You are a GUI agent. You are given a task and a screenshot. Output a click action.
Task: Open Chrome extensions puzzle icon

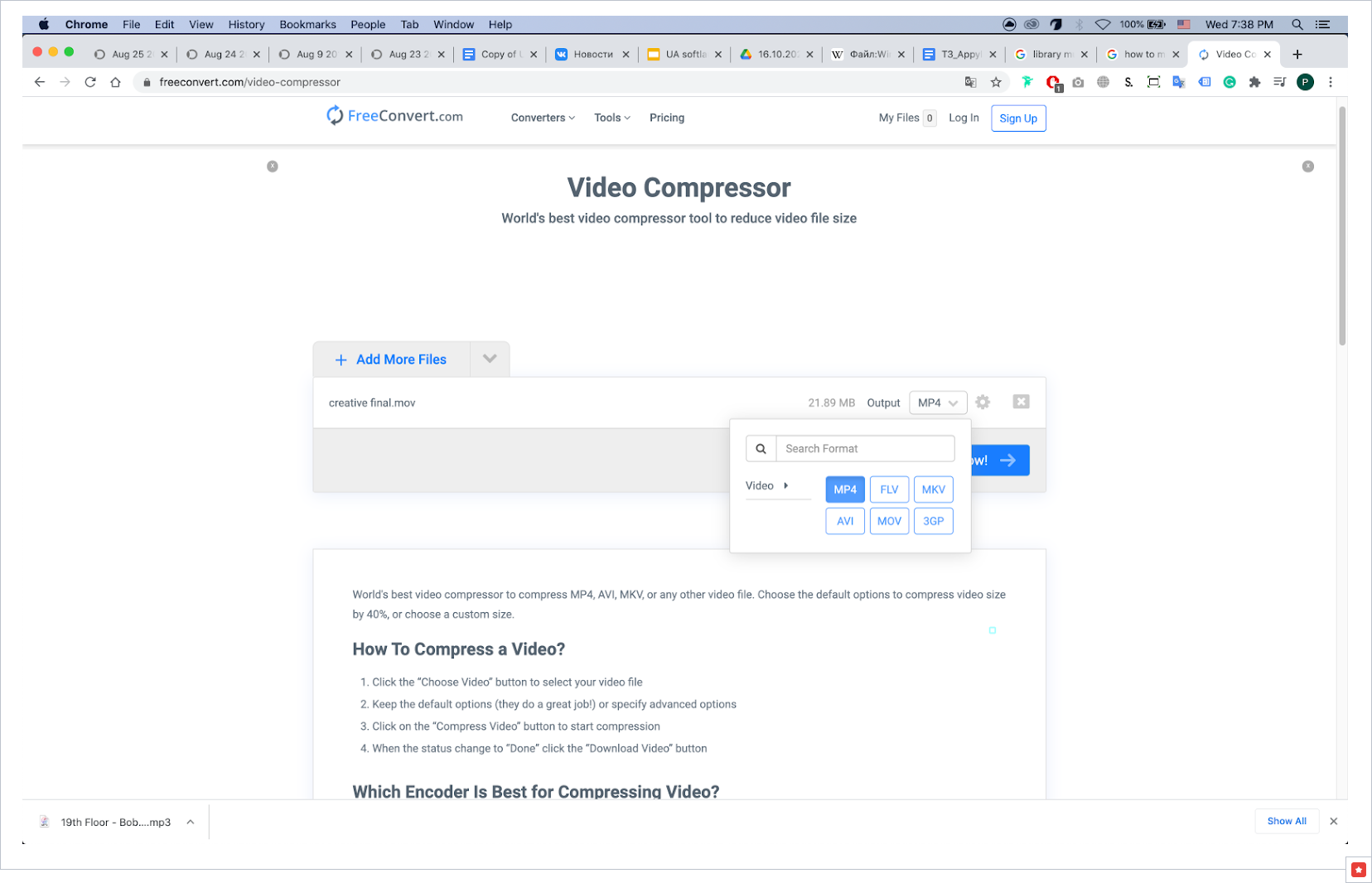click(1254, 82)
